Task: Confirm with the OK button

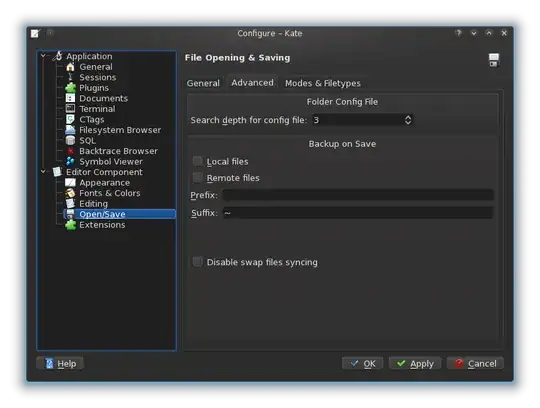Action: [x=363, y=364]
